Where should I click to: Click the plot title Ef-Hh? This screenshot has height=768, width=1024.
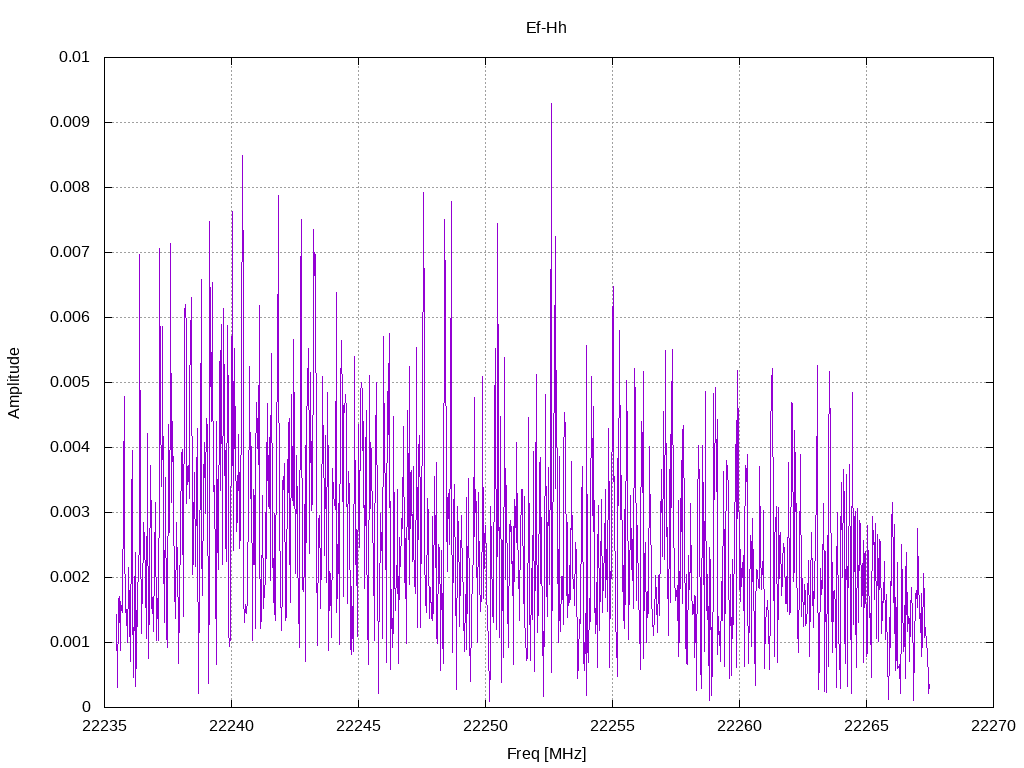point(546,28)
